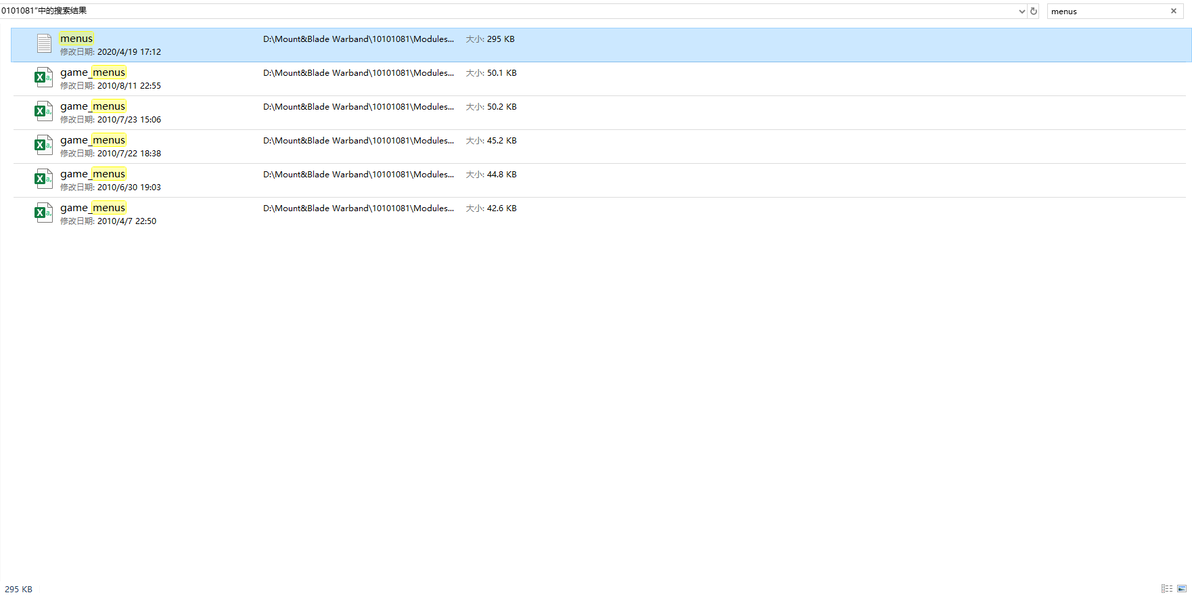1192x597 pixels.
Task: Click size label 50.2 KB
Action: 491,107
